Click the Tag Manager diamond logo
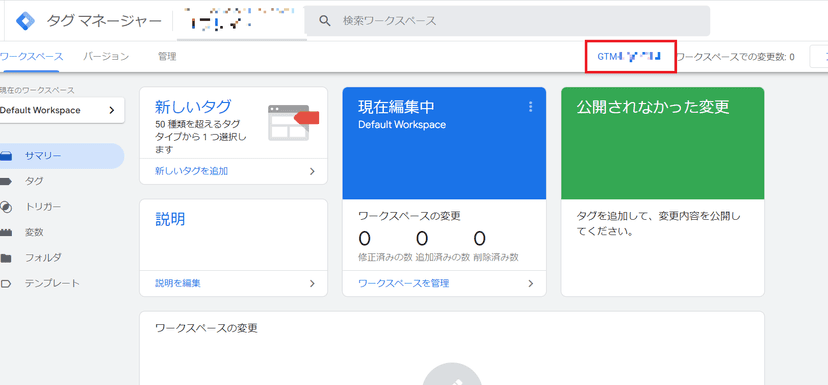The height and width of the screenshot is (385, 828). pos(25,21)
